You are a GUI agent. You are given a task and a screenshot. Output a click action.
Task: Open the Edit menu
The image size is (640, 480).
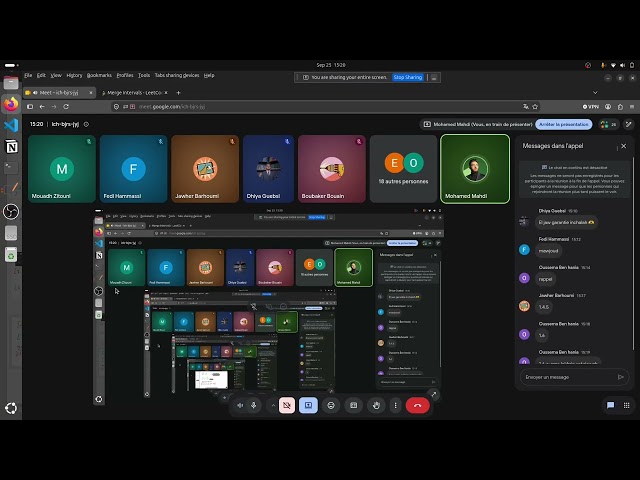(x=41, y=75)
